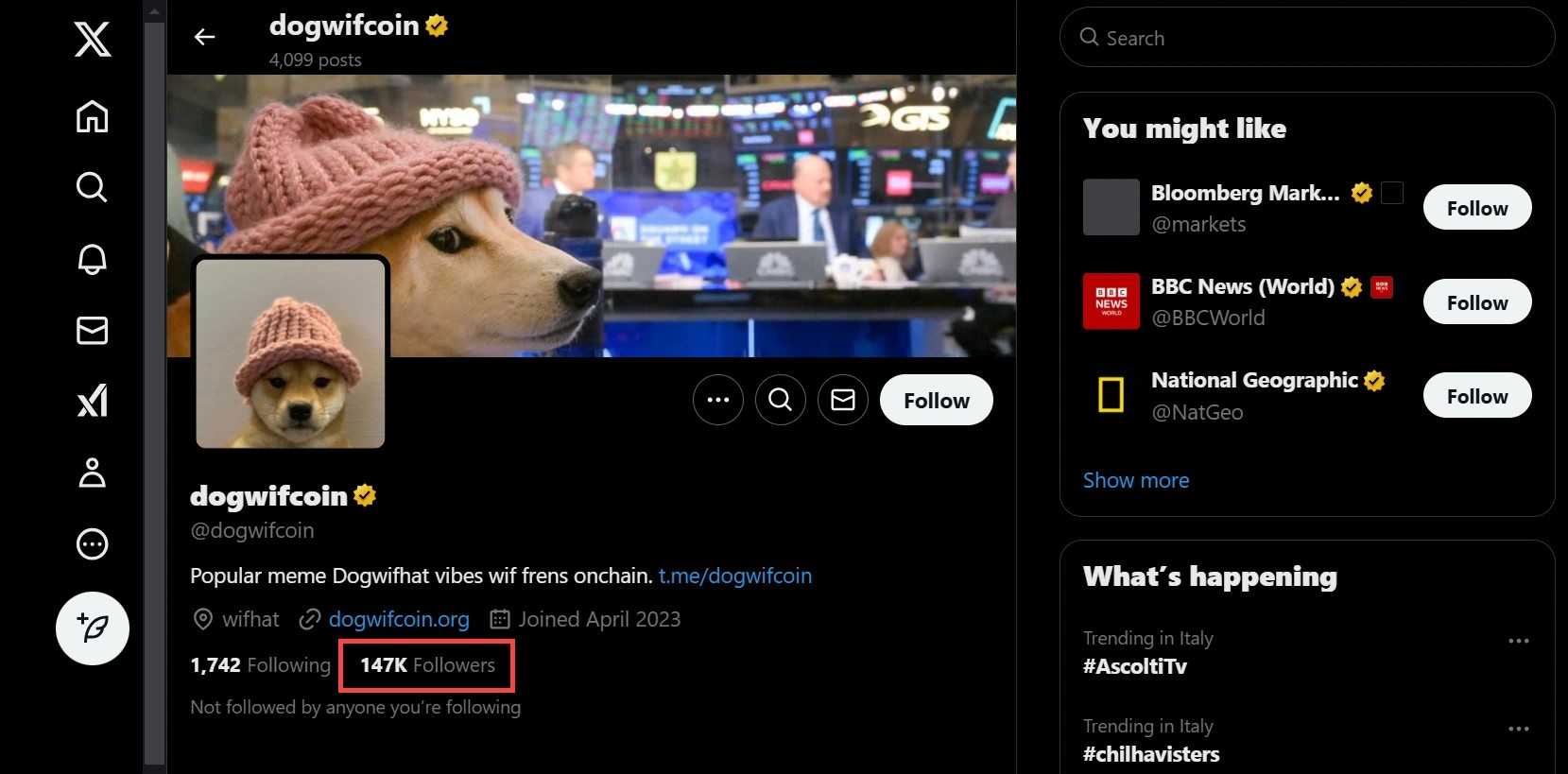Open More circle-ellipsis icon in sidebar
Image resolution: width=1568 pixels, height=774 pixels.
click(x=93, y=544)
